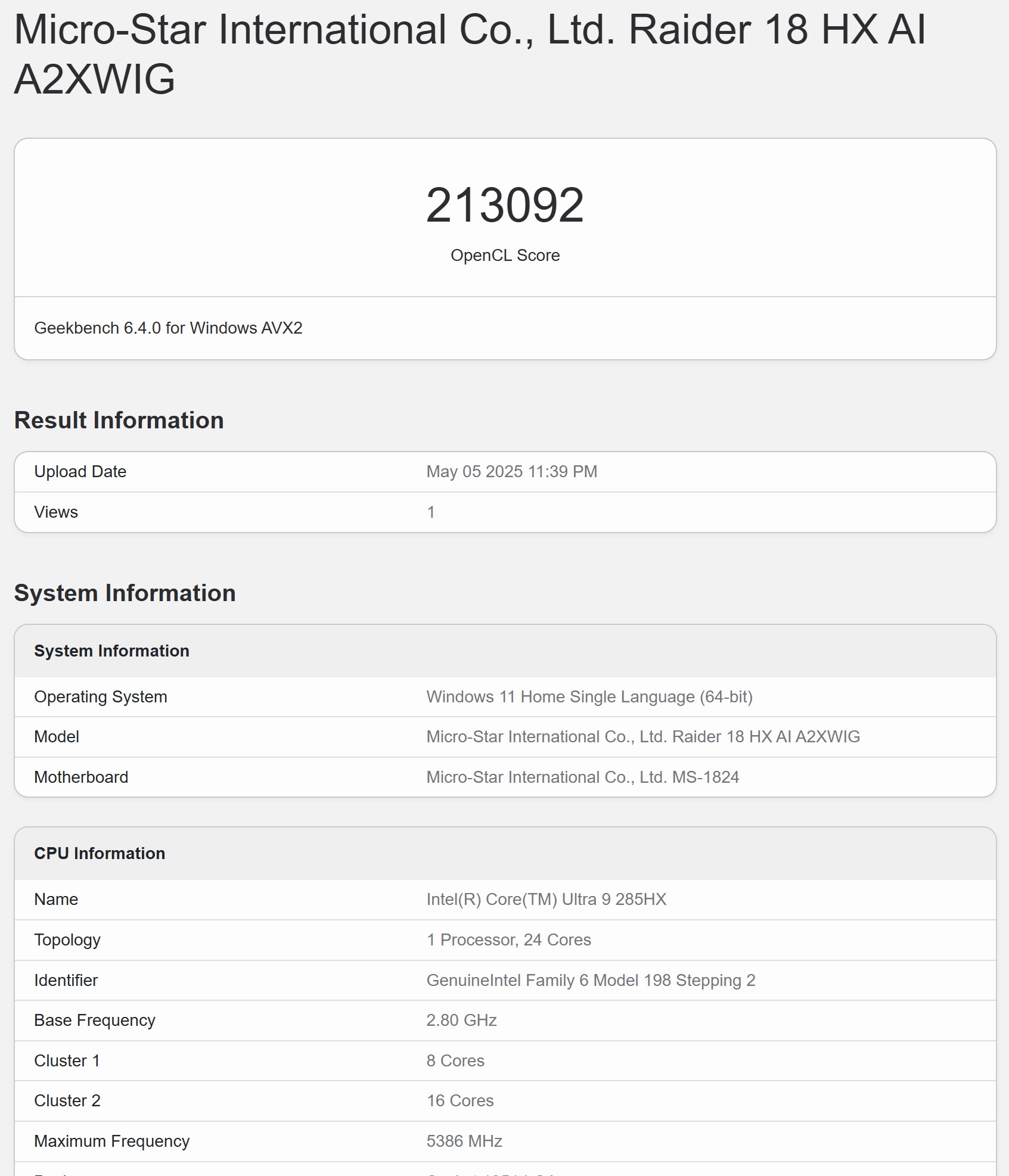Image resolution: width=1009 pixels, height=1176 pixels.
Task: Select the Upload Date row label
Action: point(80,472)
